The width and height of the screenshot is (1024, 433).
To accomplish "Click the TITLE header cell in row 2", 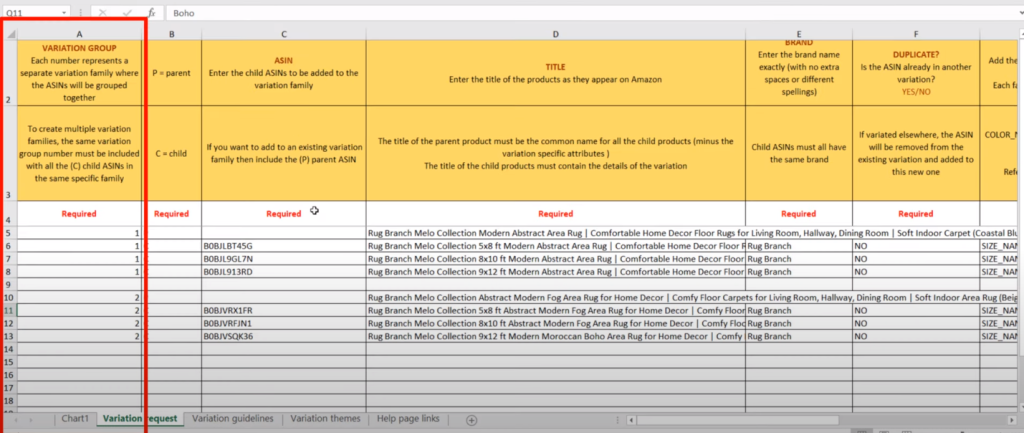I will [x=556, y=72].
